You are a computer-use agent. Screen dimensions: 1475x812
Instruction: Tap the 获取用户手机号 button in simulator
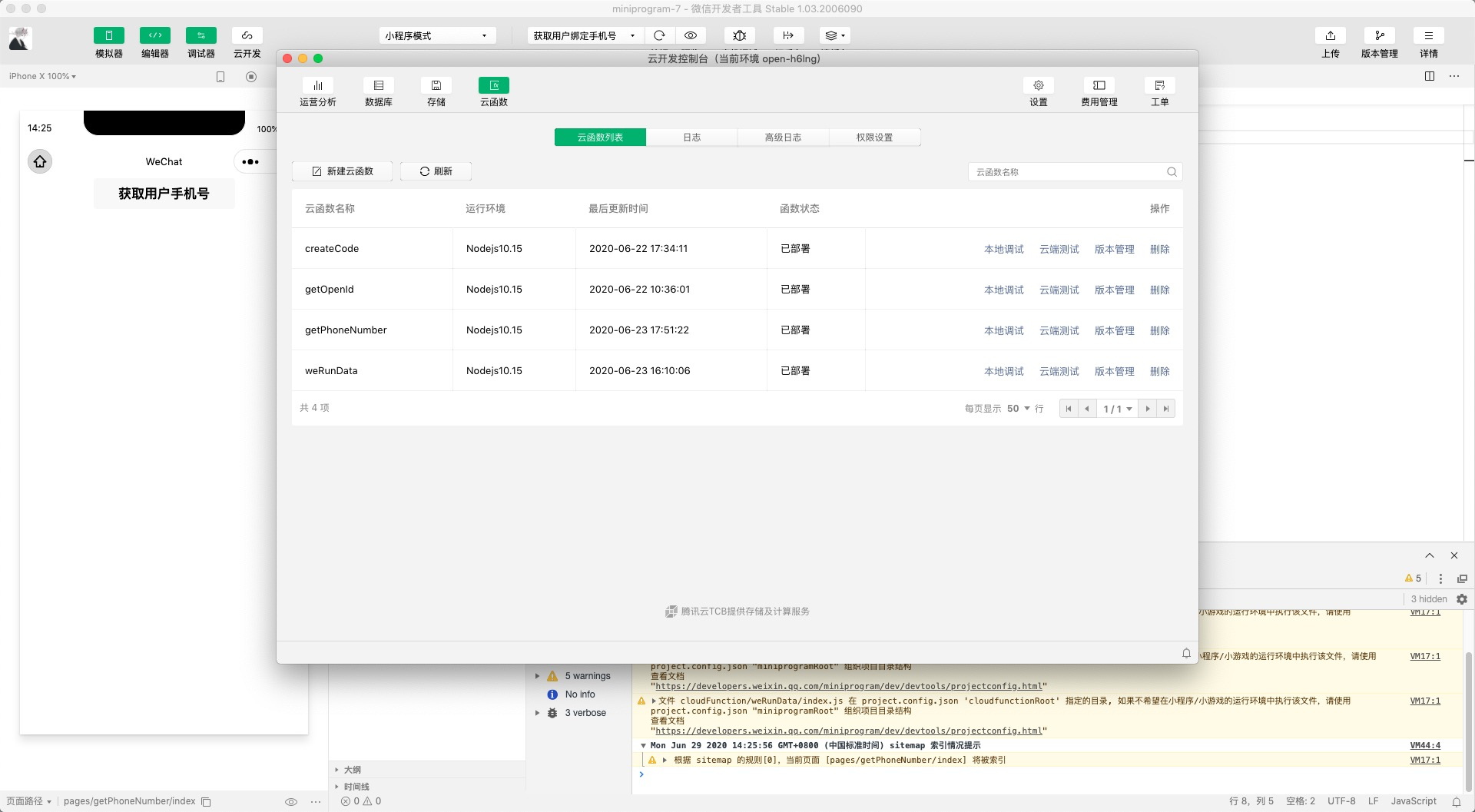[x=164, y=194]
